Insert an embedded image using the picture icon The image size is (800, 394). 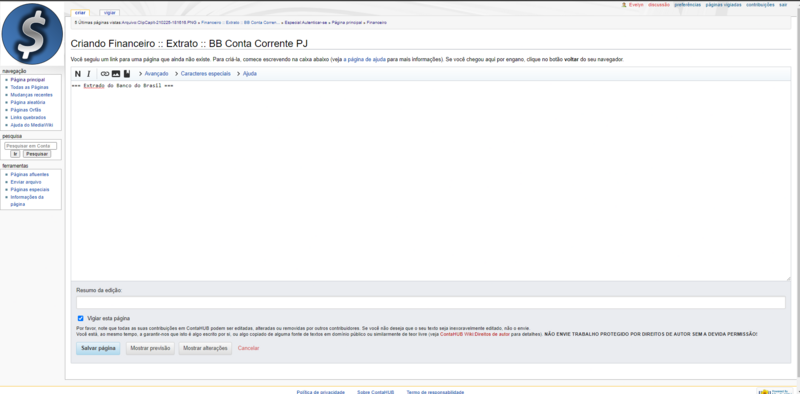point(116,74)
